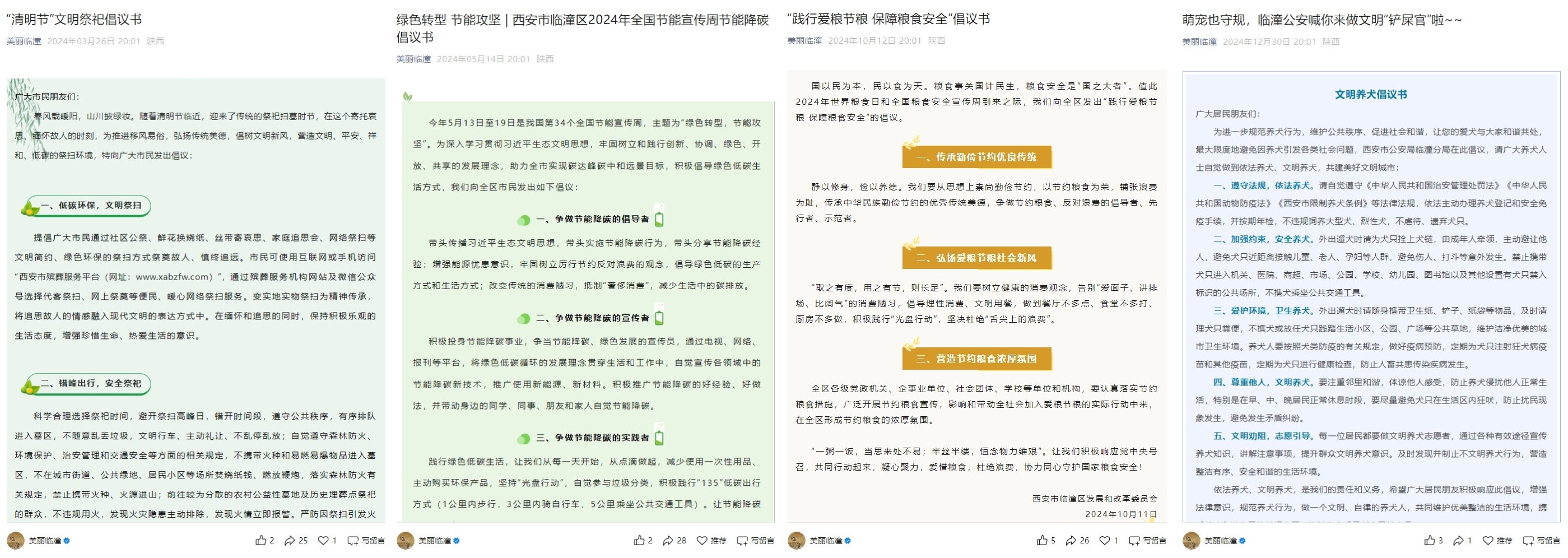
Task: Click the thumbs-up icon on the grain-safety article
Action: click(1043, 541)
